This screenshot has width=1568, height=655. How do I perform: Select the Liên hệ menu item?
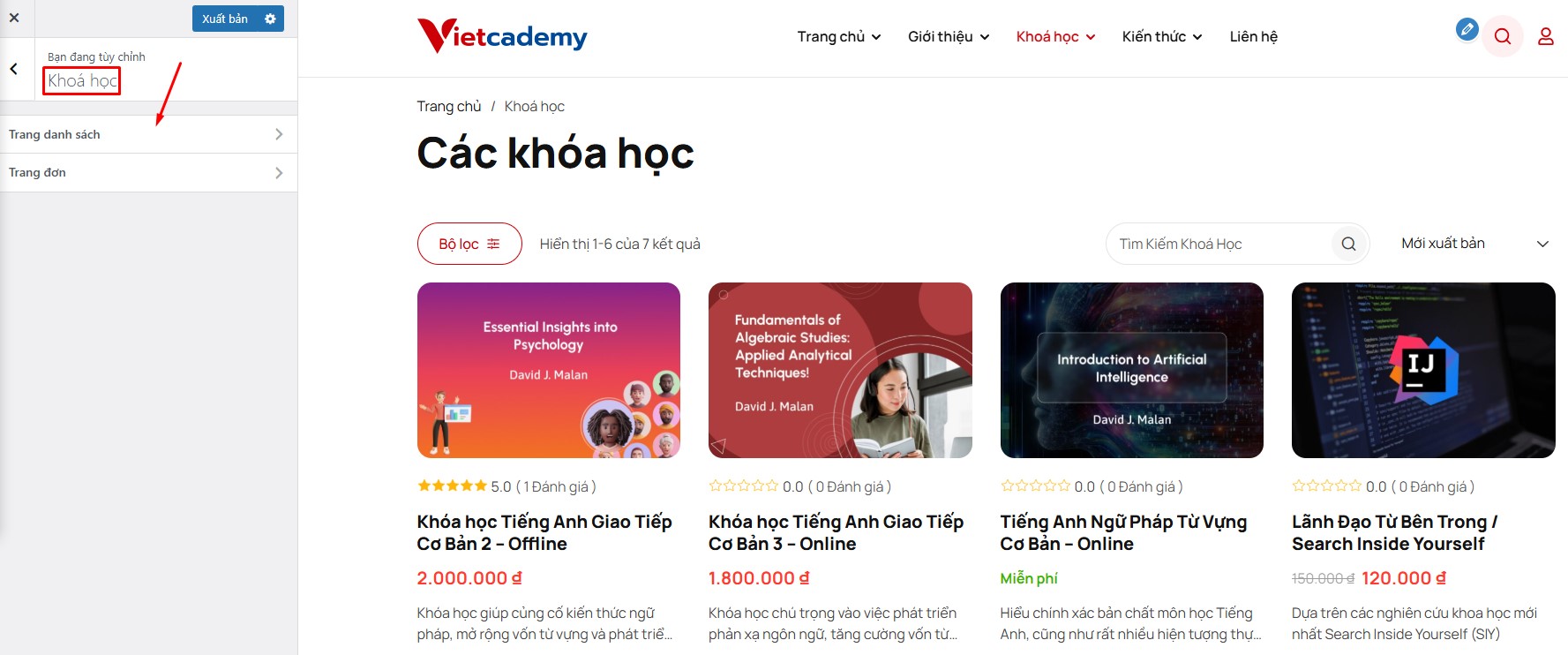(1253, 36)
